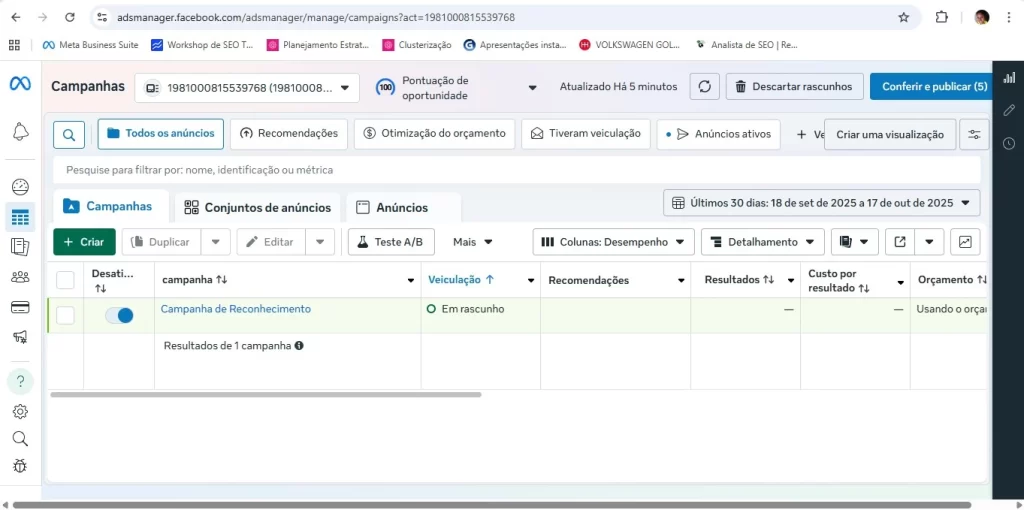Select all campaigns header checkbox
This screenshot has width=1024, height=510.
point(65,280)
